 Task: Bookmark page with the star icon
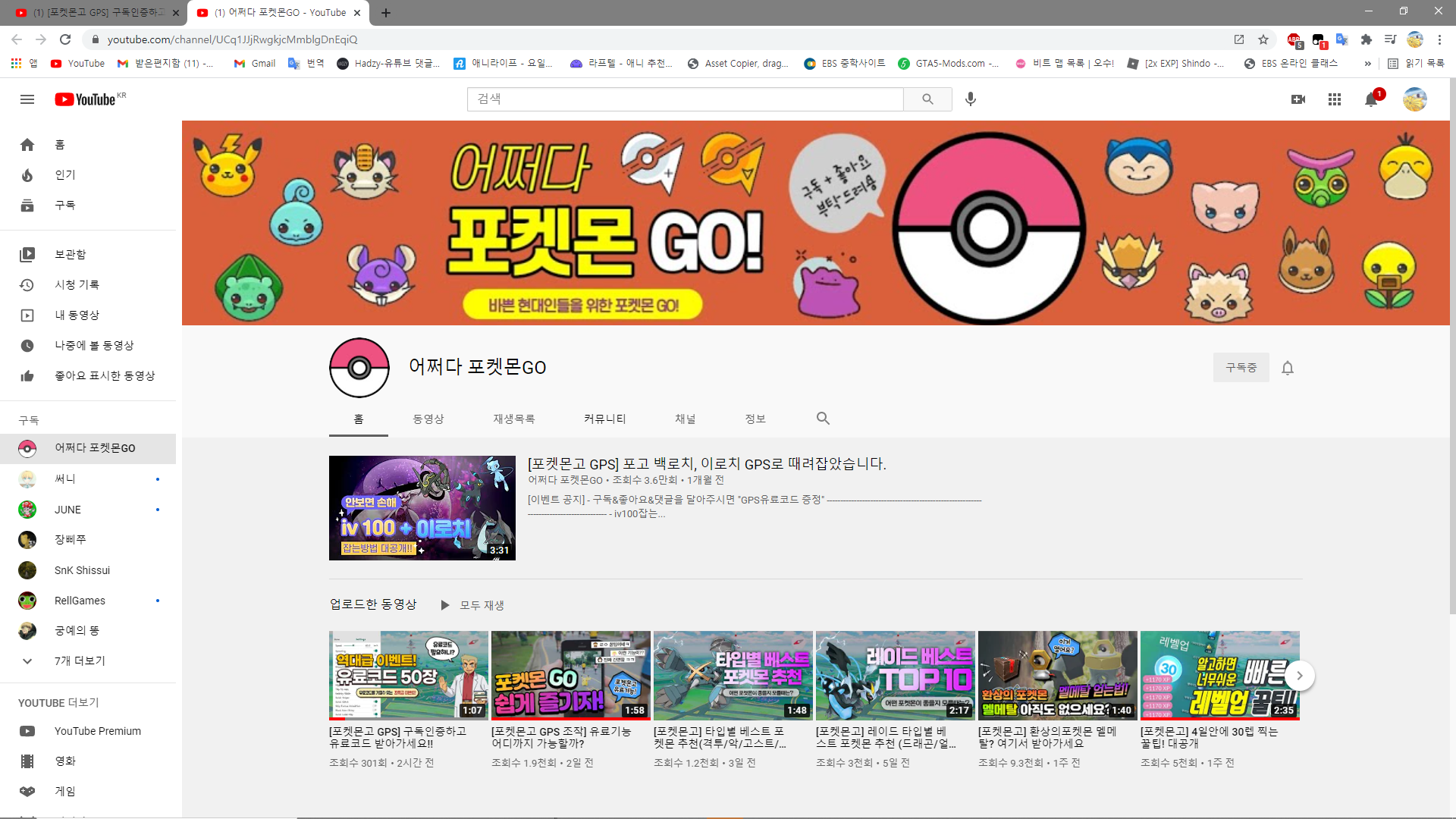(1263, 39)
